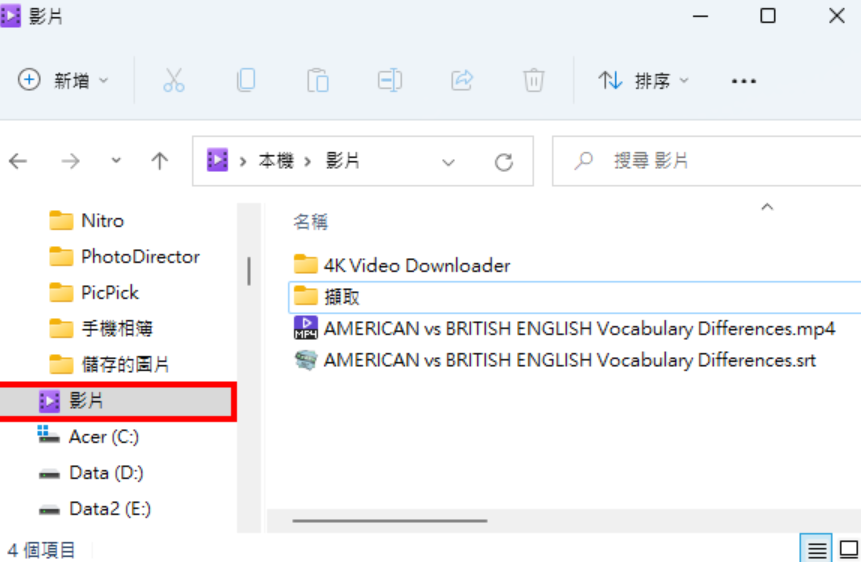This screenshot has width=861, height=562.
Task: Click the chevron before 本機 in breadcrumb
Action: [243, 161]
